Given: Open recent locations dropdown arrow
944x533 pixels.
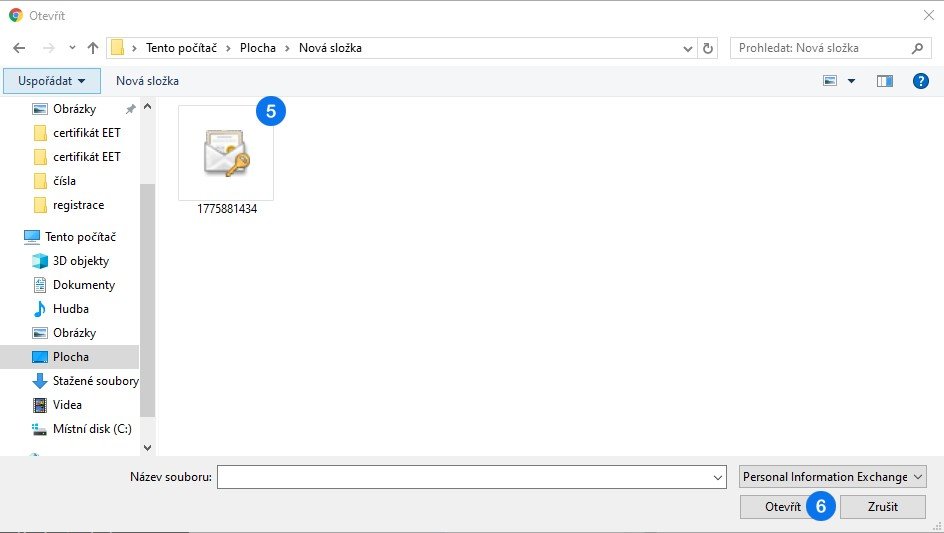Looking at the screenshot, I should tap(72, 48).
